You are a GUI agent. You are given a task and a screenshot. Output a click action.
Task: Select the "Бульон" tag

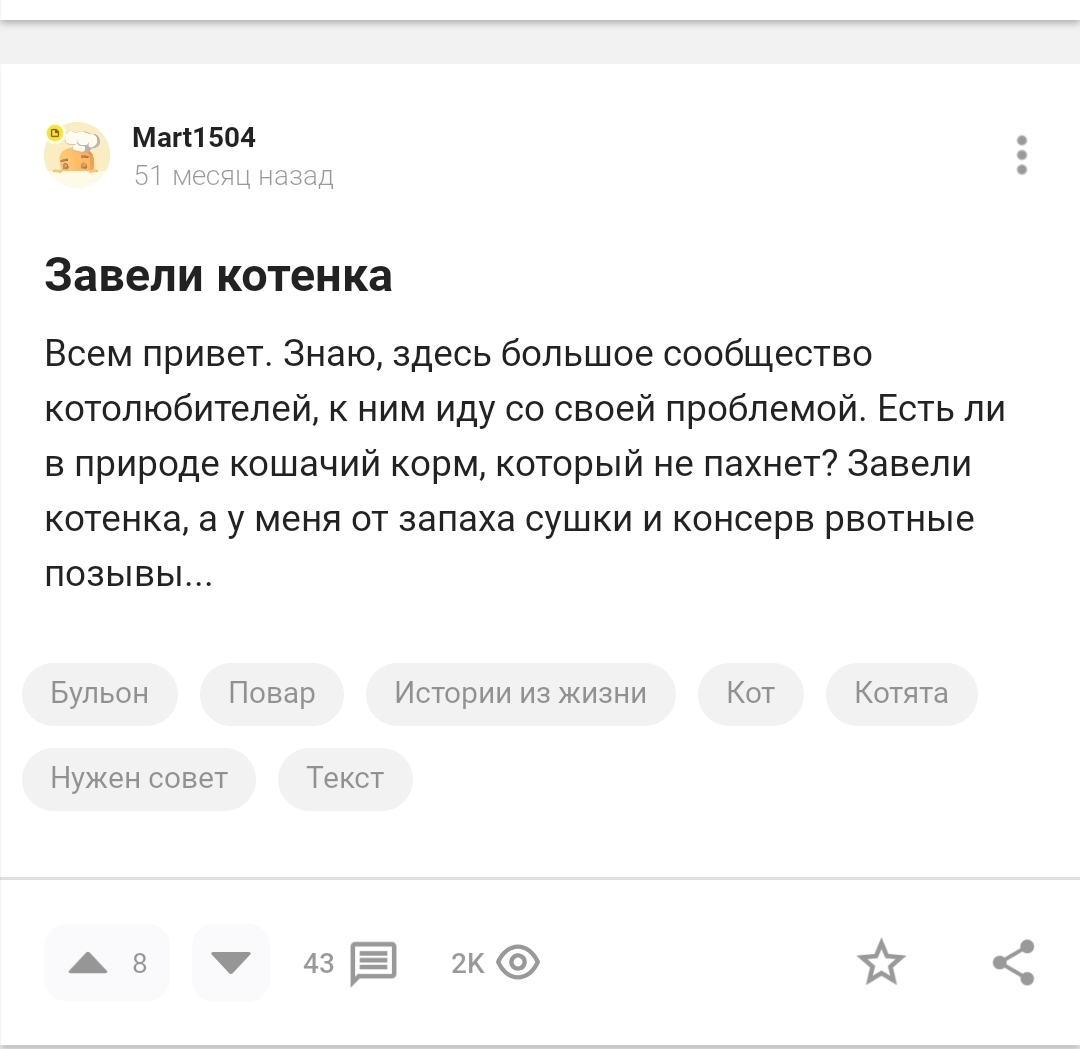(x=100, y=693)
